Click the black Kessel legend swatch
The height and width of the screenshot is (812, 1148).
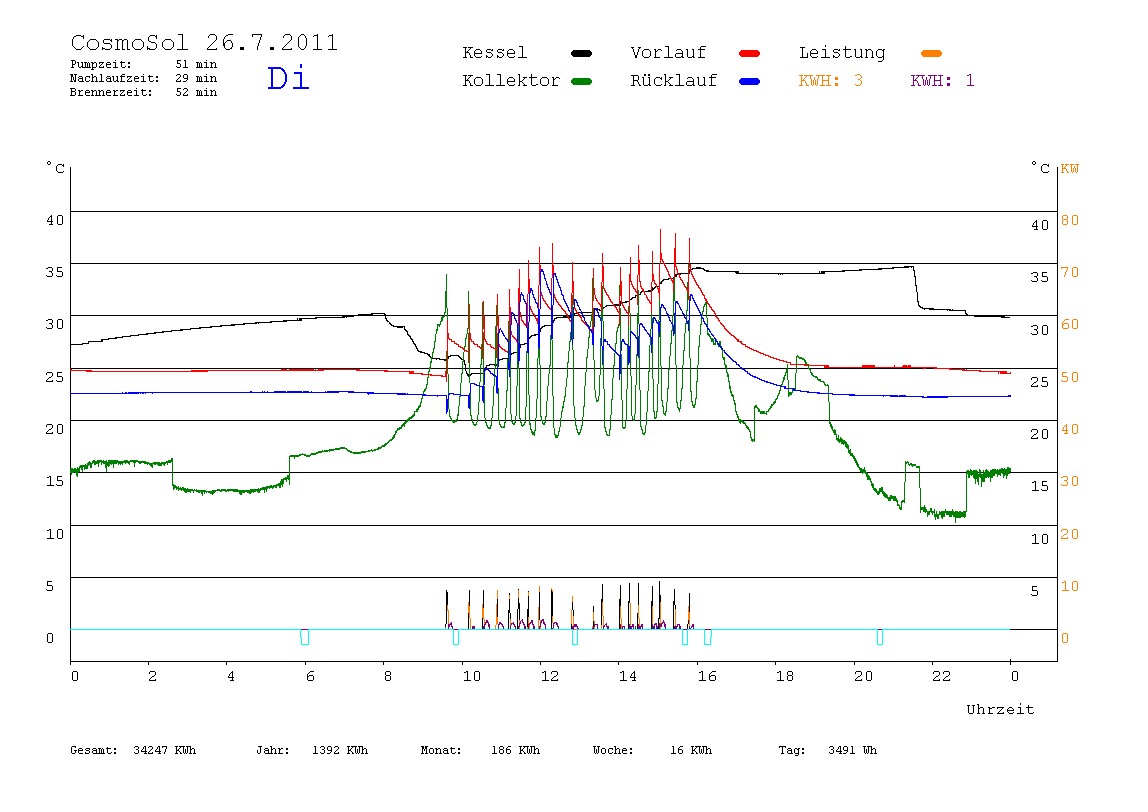[581, 53]
